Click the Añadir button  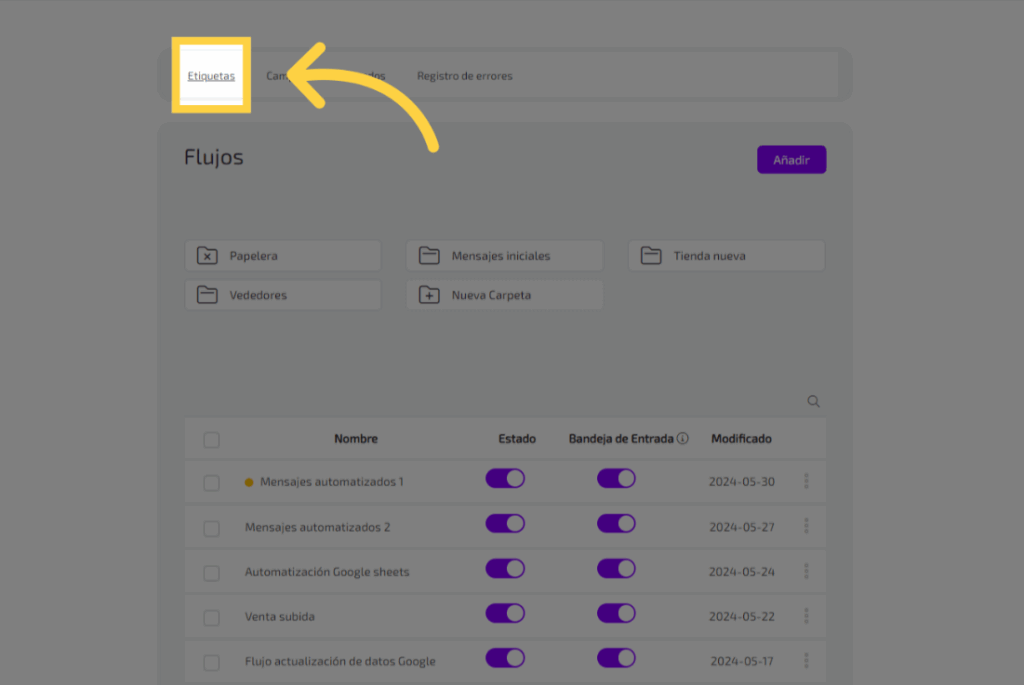[x=791, y=160]
